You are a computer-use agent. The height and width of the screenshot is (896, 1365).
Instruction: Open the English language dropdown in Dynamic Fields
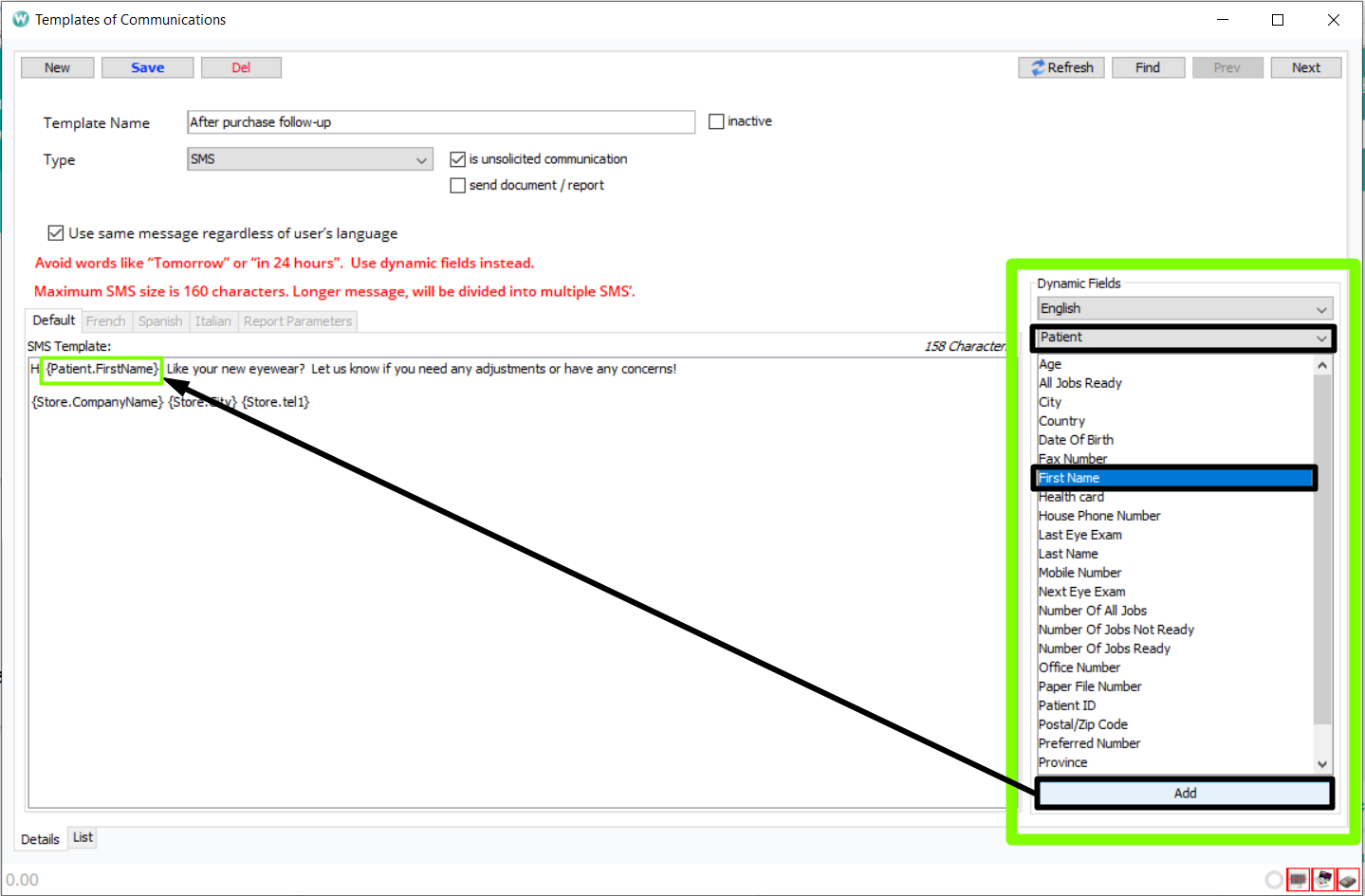coord(1319,307)
